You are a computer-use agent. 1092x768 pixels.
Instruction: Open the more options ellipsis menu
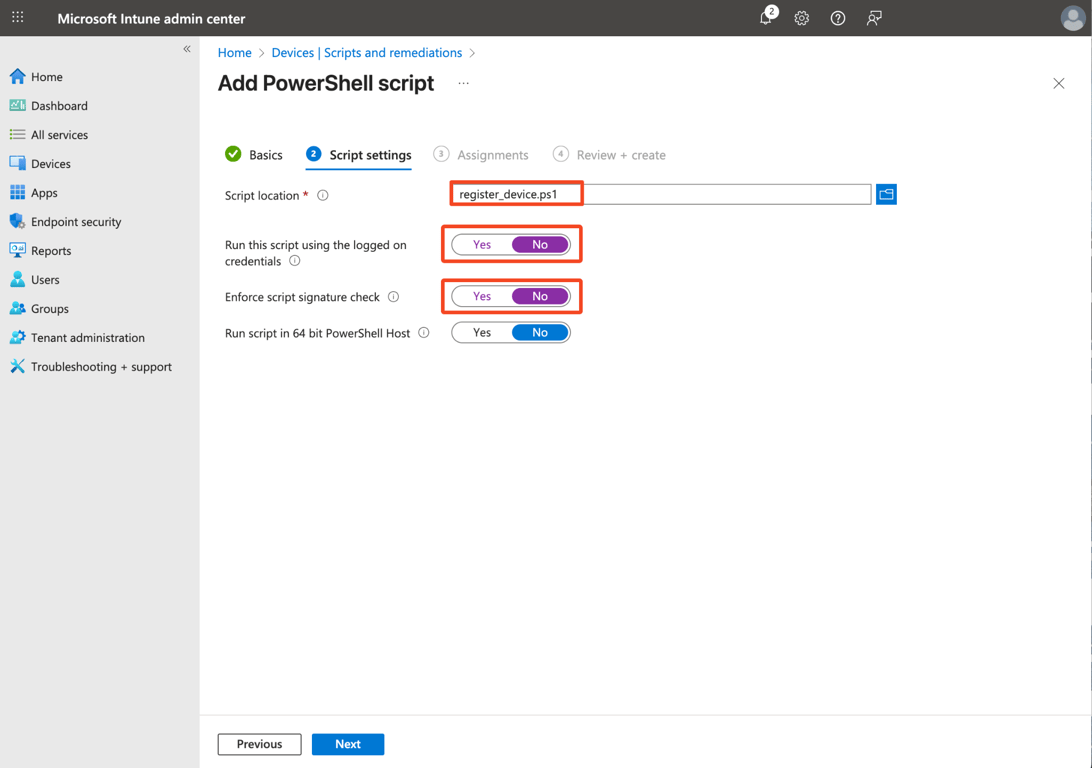tap(463, 83)
